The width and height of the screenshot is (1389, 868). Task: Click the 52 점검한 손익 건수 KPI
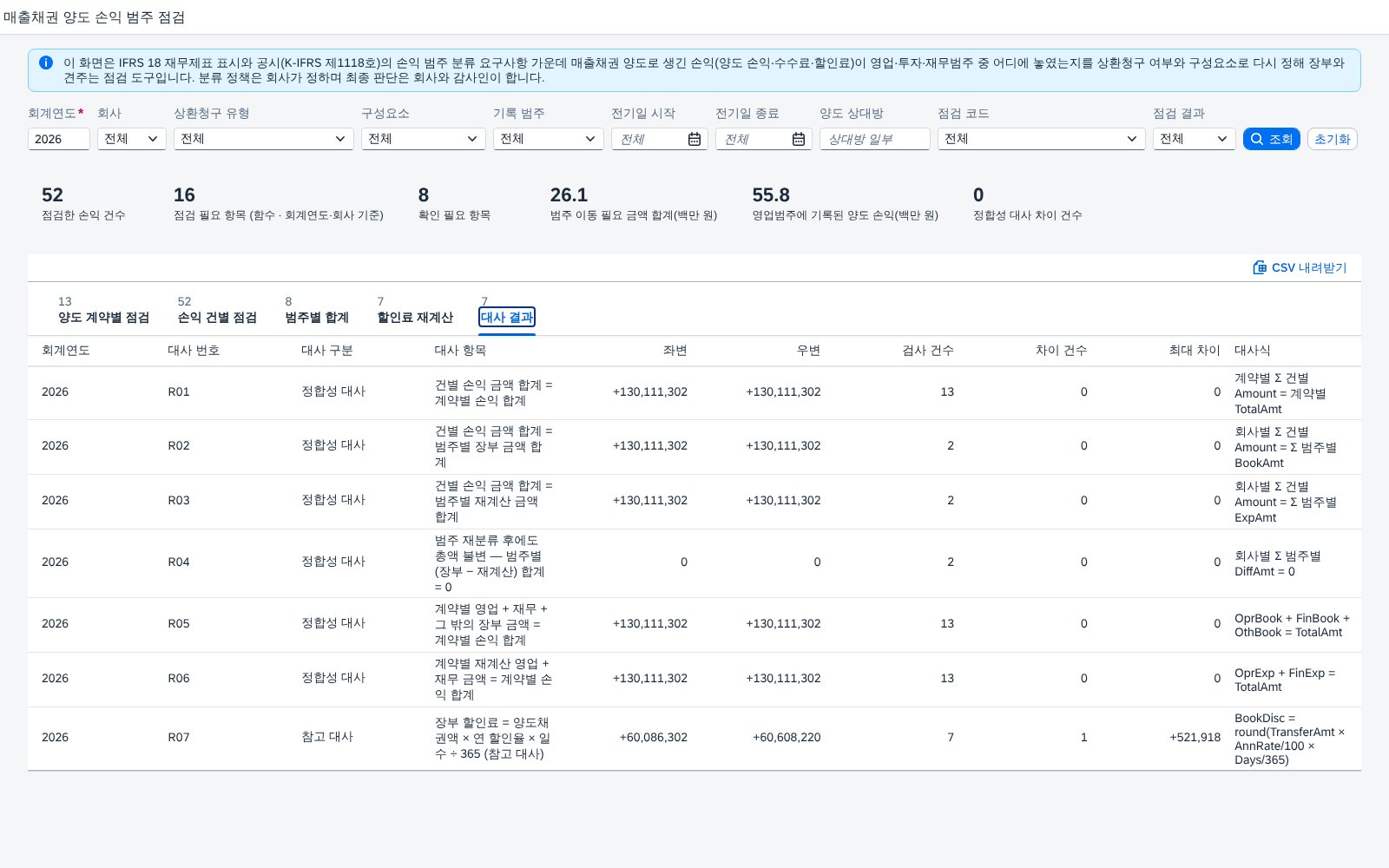[x=83, y=204]
